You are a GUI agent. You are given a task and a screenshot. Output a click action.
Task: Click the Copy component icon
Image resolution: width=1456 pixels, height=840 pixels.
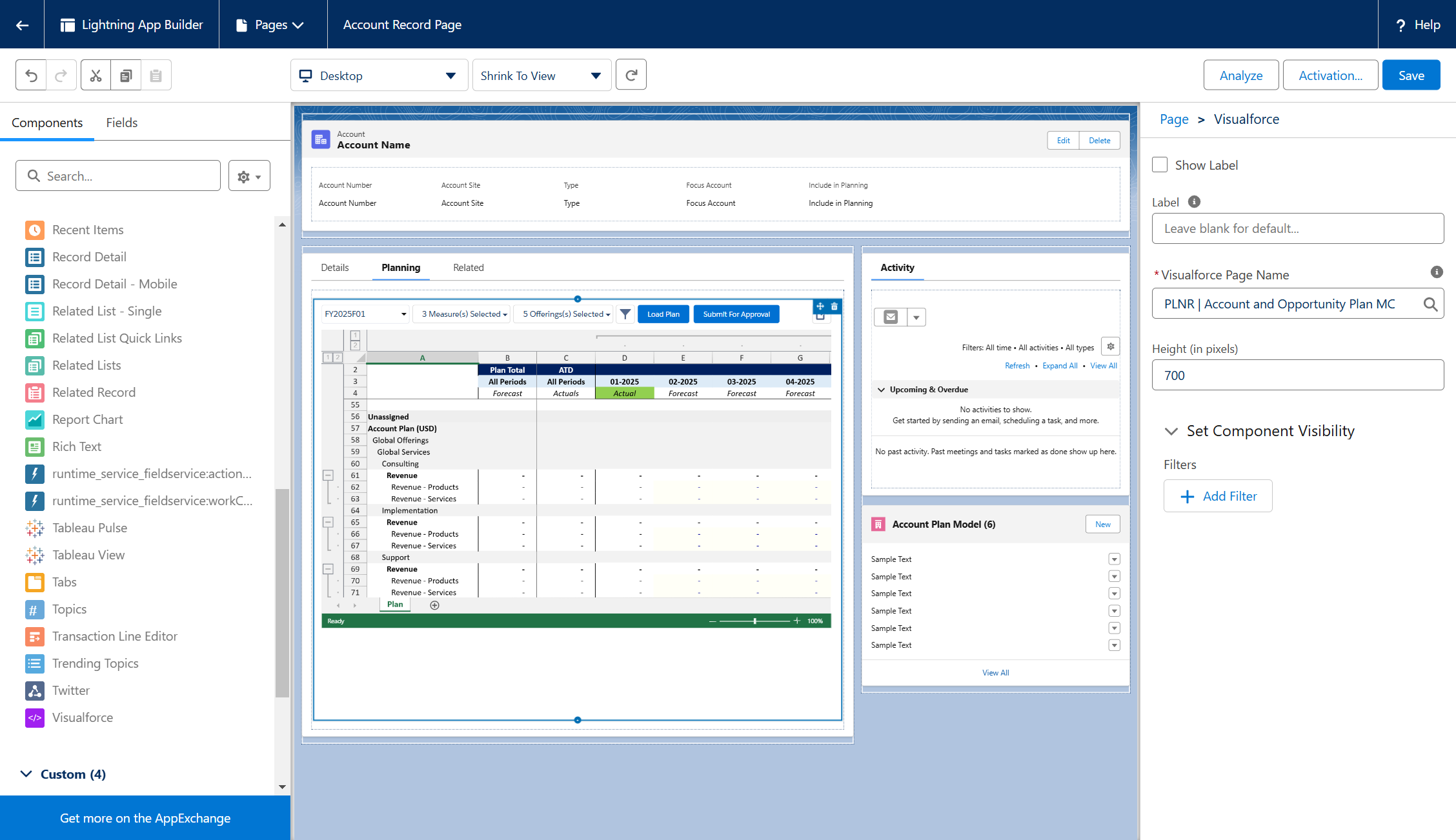(126, 75)
